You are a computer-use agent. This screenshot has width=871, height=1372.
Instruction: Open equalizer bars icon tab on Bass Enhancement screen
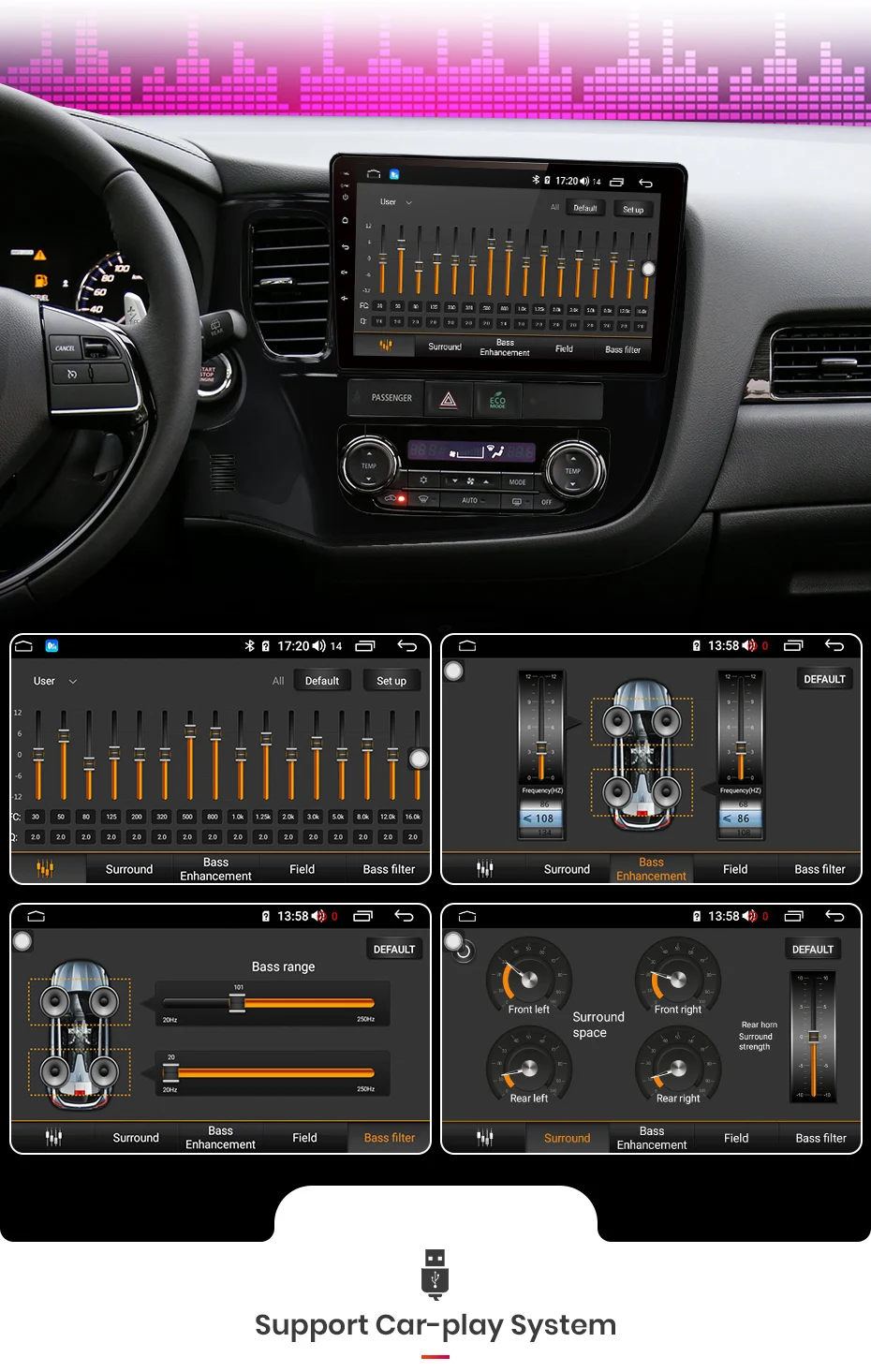[484, 869]
